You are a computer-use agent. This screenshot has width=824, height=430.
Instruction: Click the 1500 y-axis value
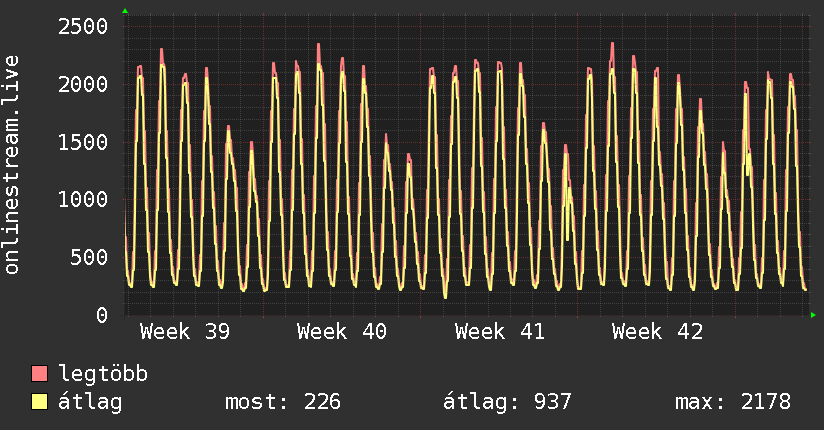pos(83,142)
